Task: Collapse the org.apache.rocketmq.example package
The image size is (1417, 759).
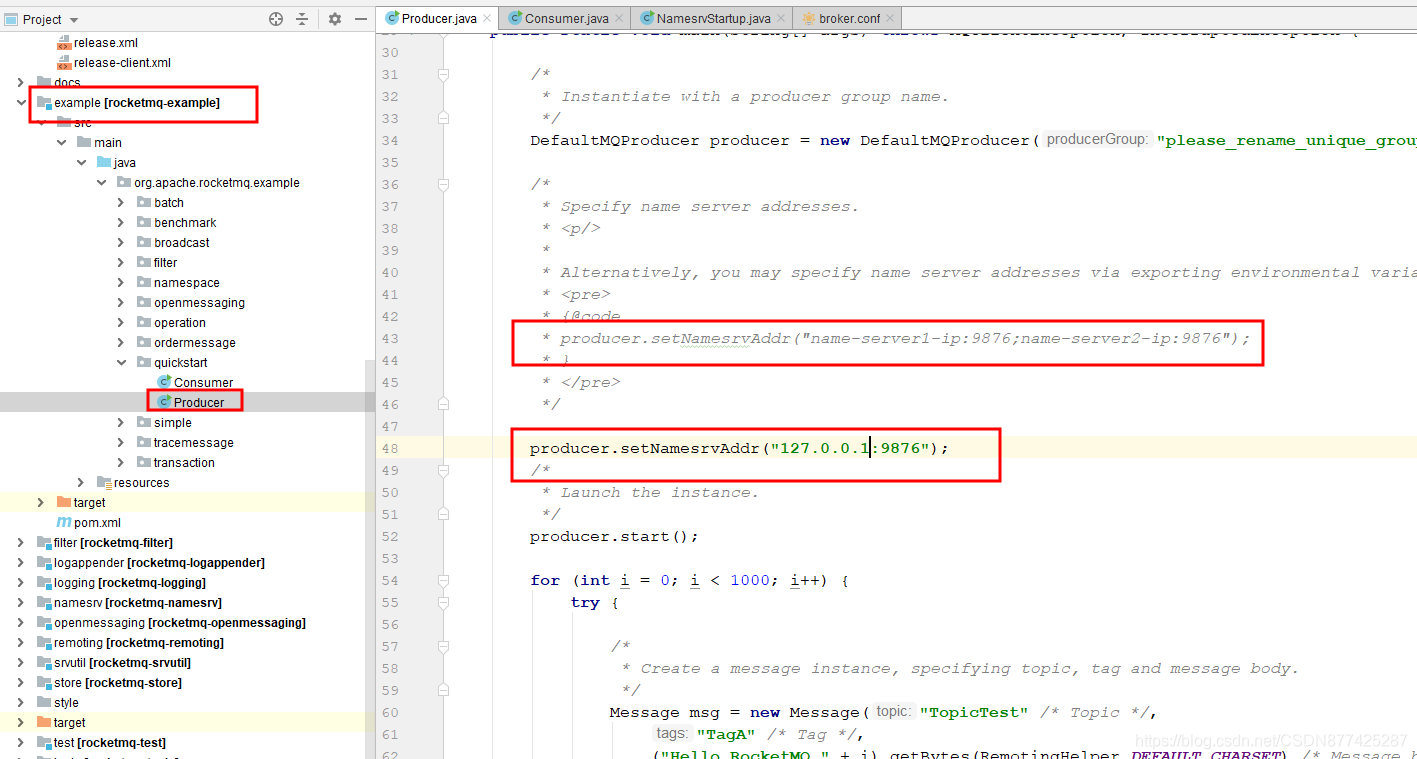Action: tap(102, 182)
